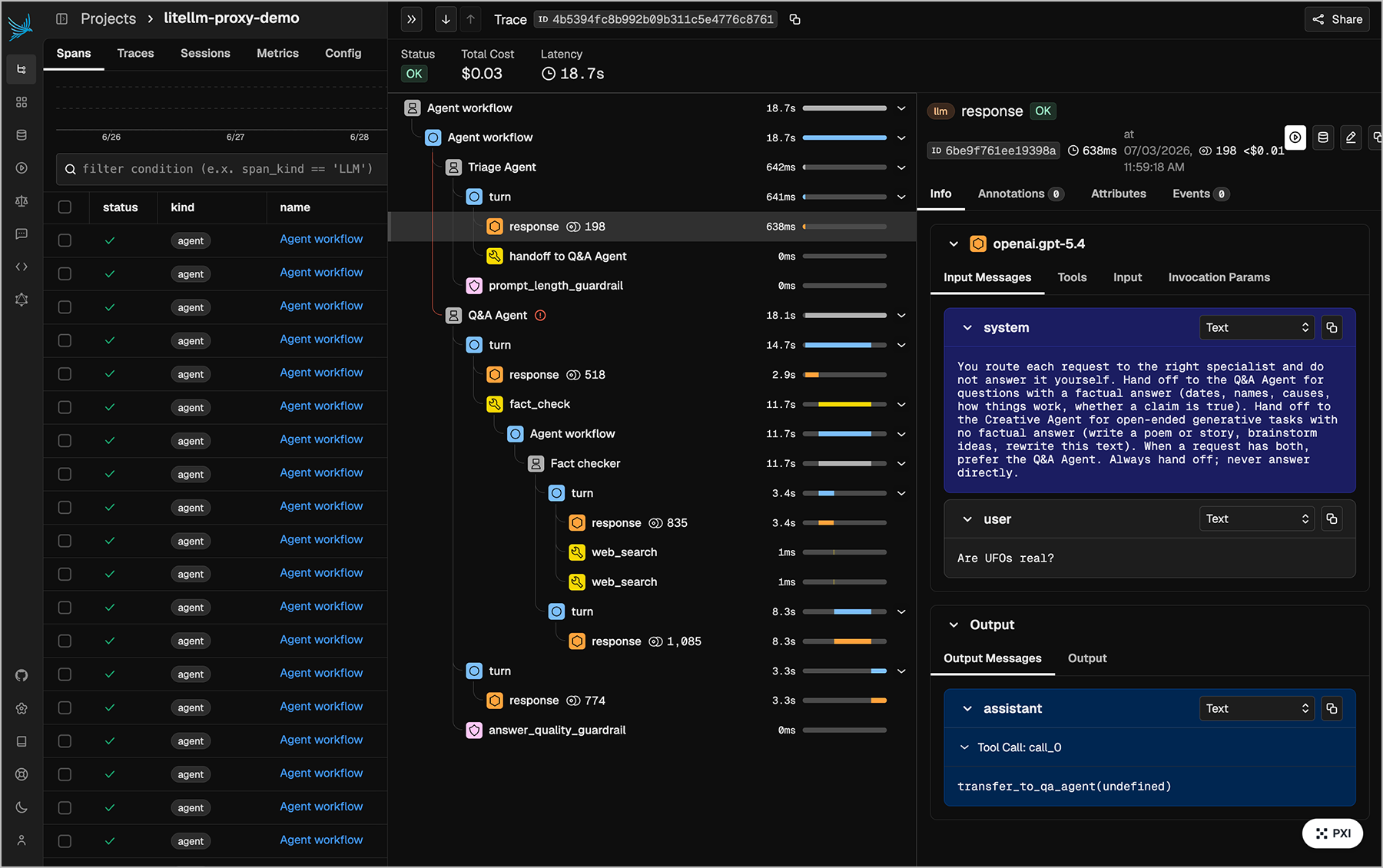Open the Attributes tab
Viewport: 1383px width, 868px height.
coord(1118,194)
